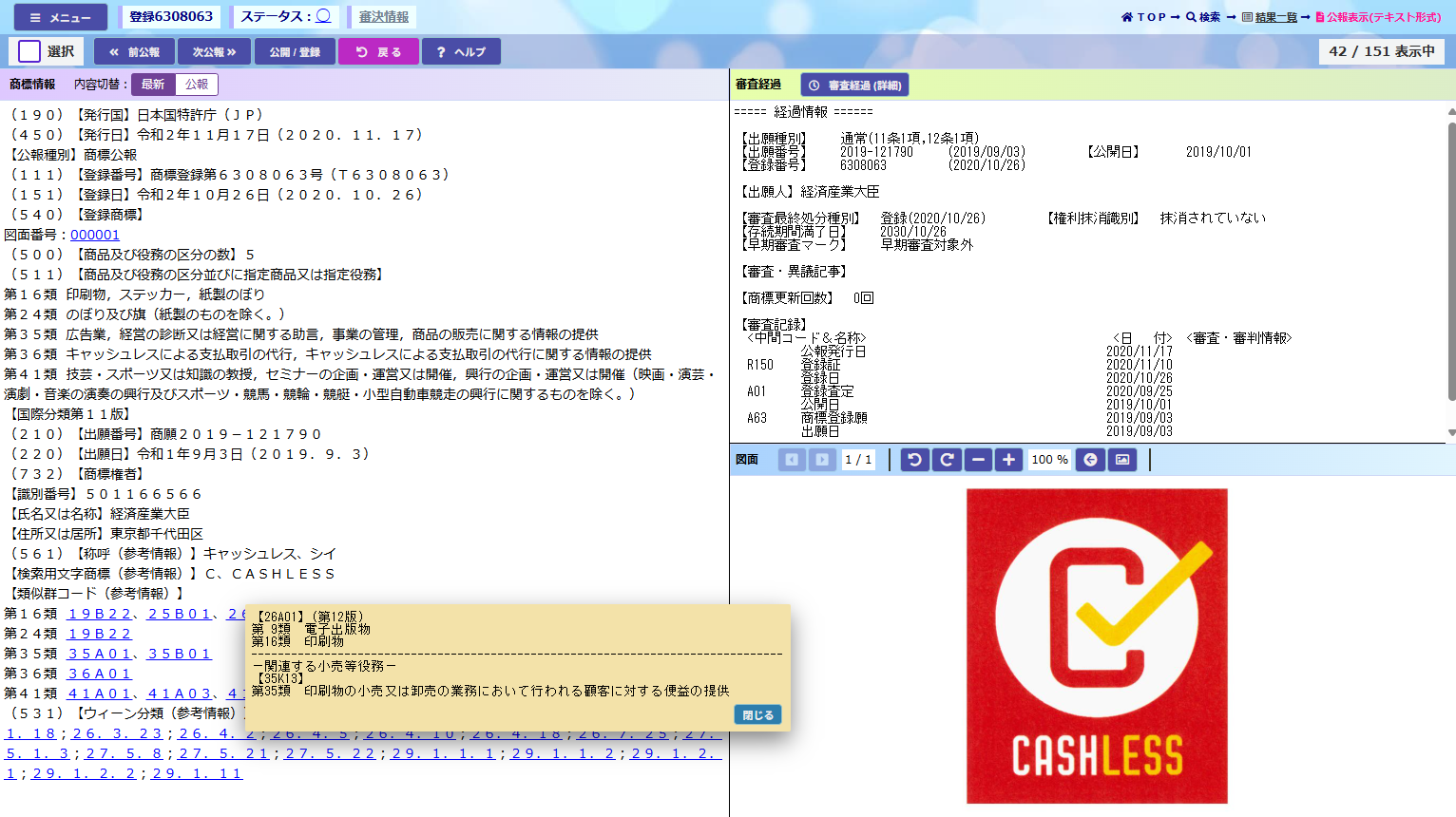The image size is (1456, 817).
Task: Open the ヘルプ help button
Action: (461, 51)
